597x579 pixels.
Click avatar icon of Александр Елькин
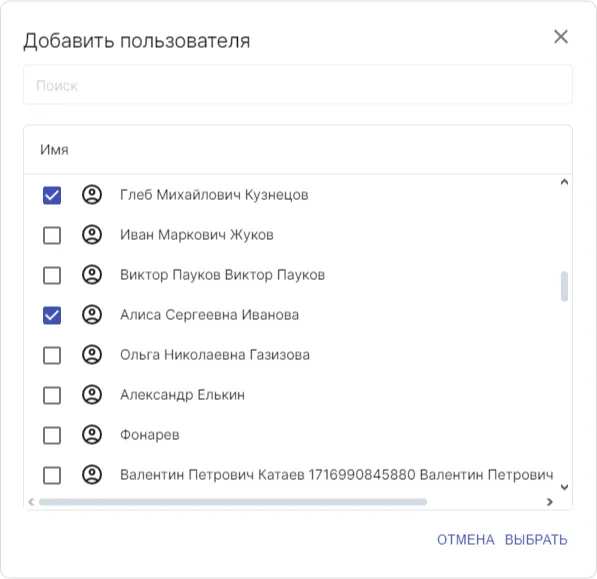pyautogui.click(x=92, y=394)
